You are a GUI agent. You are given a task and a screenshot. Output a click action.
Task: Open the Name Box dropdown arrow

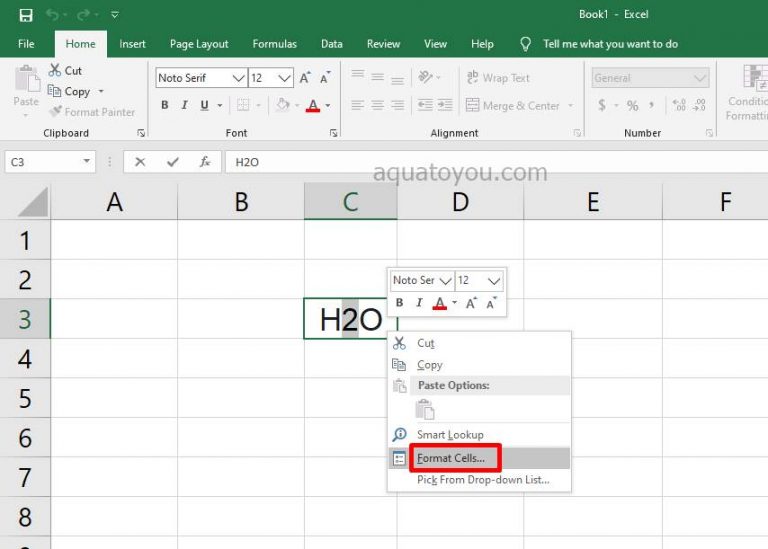(x=87, y=161)
